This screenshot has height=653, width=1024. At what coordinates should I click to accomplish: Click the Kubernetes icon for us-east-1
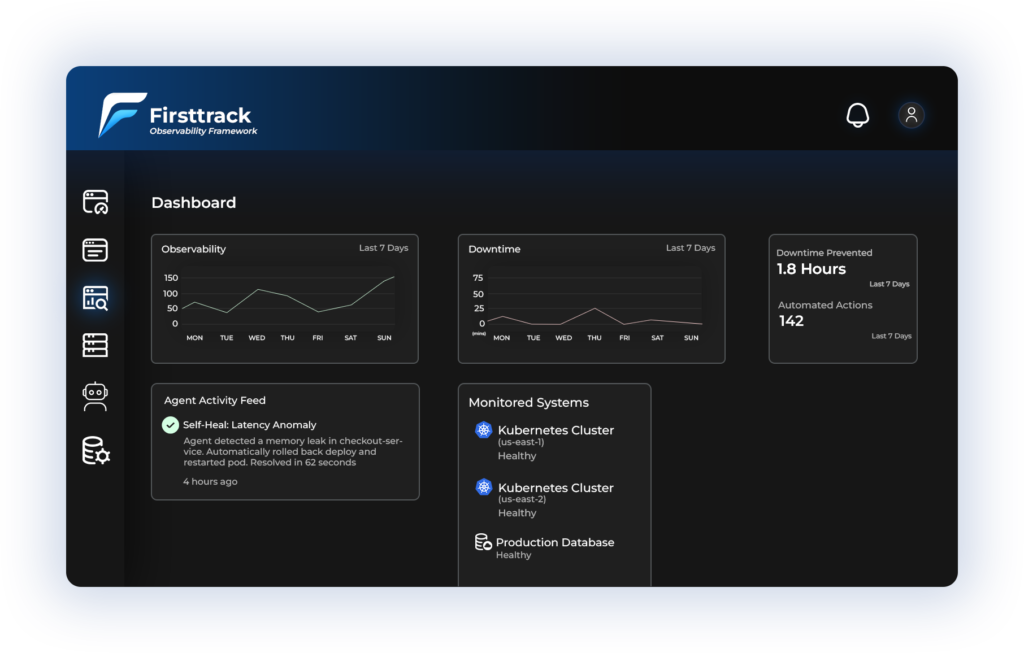click(x=484, y=430)
